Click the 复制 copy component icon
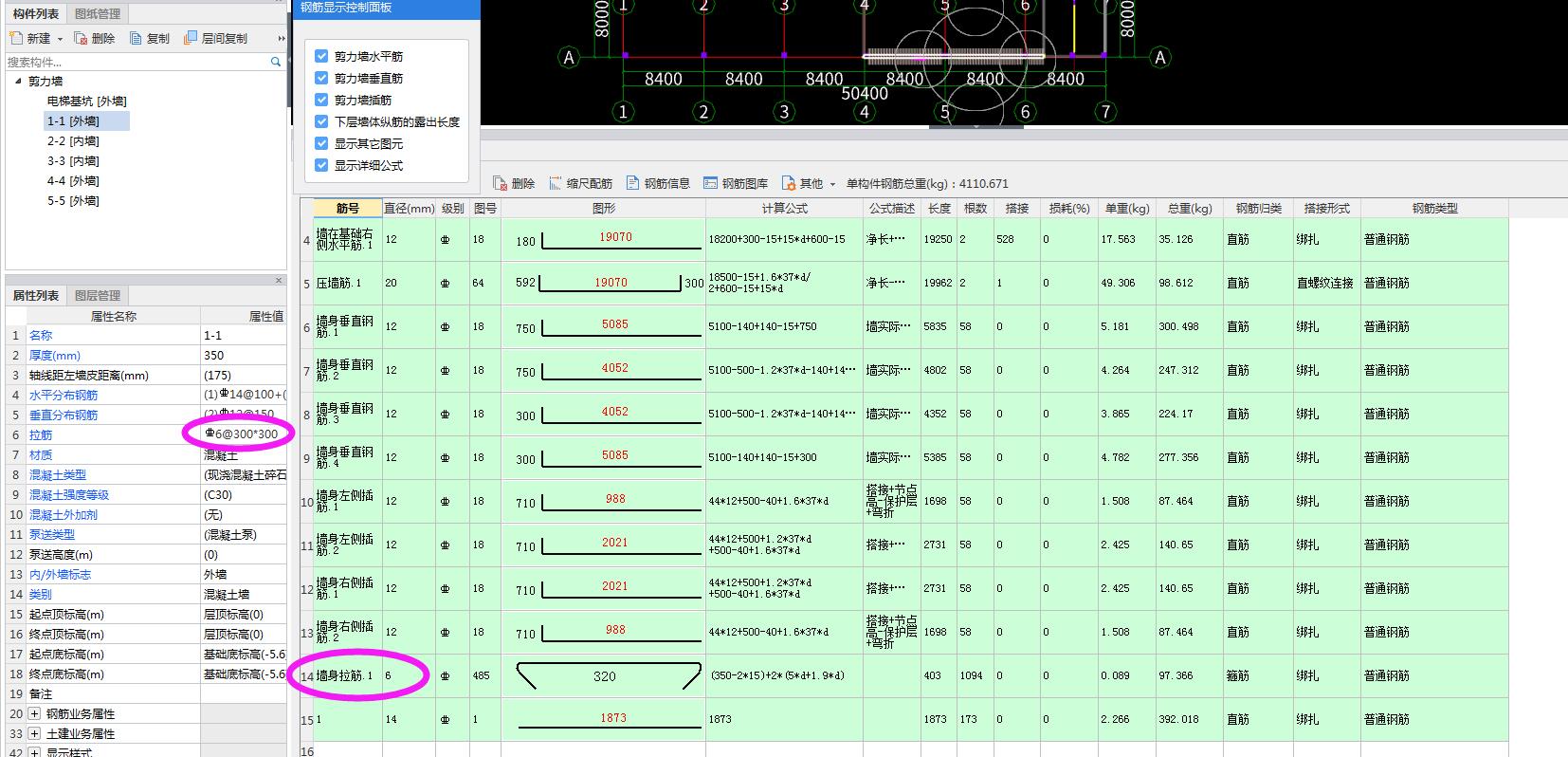This screenshot has height=757, width=1568. pos(137,39)
